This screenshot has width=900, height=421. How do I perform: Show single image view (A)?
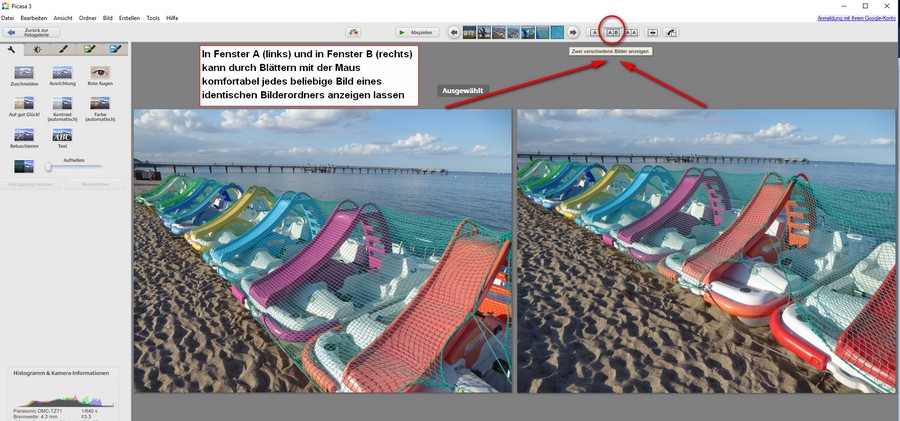point(594,33)
